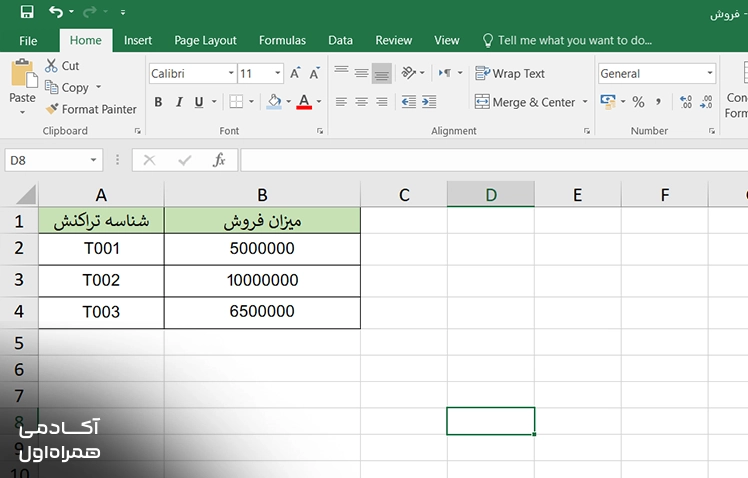
Task: Undo the last action
Action: (56, 12)
